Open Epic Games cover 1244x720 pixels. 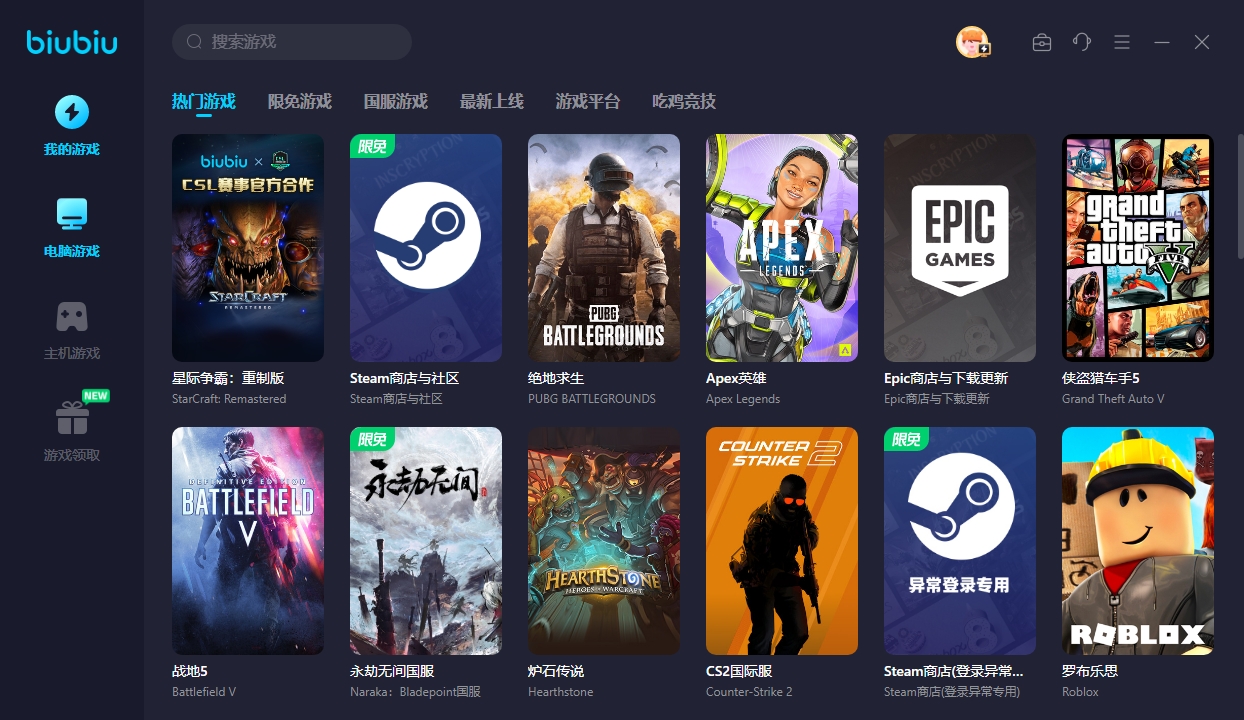coord(960,248)
